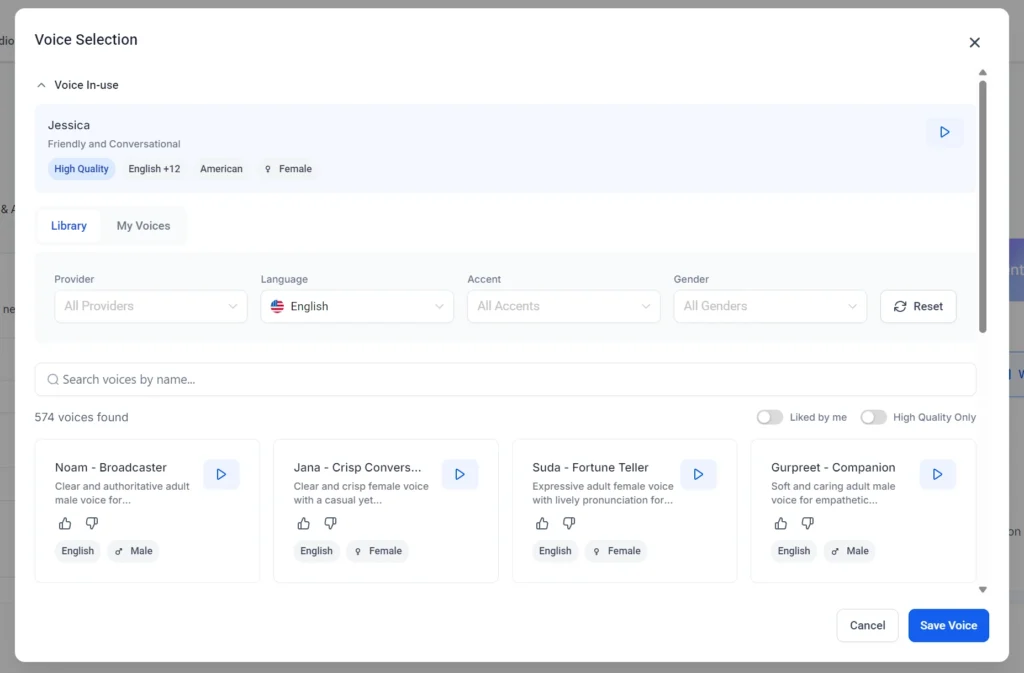Close the Voice Selection dialog
Image resolution: width=1024 pixels, height=673 pixels.
coord(974,42)
